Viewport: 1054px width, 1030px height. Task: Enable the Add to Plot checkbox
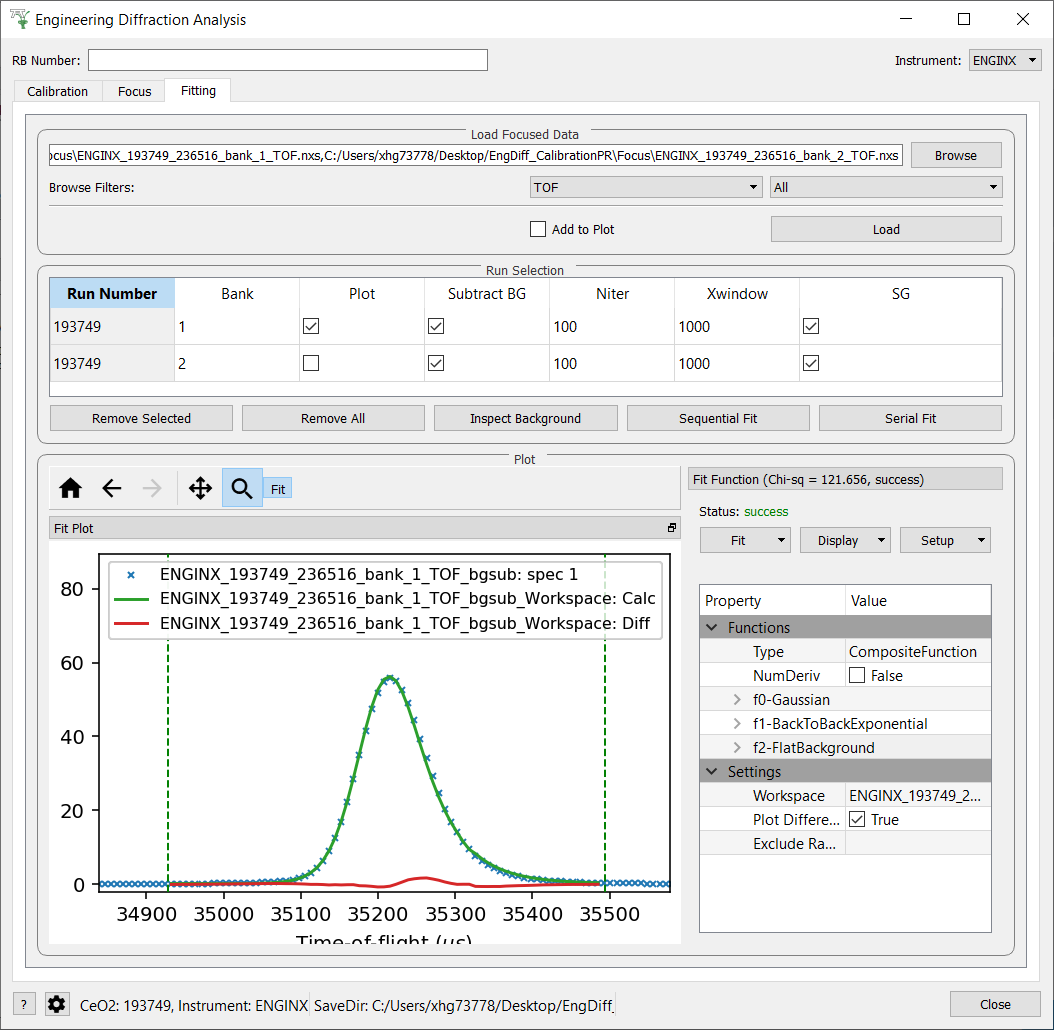(538, 229)
